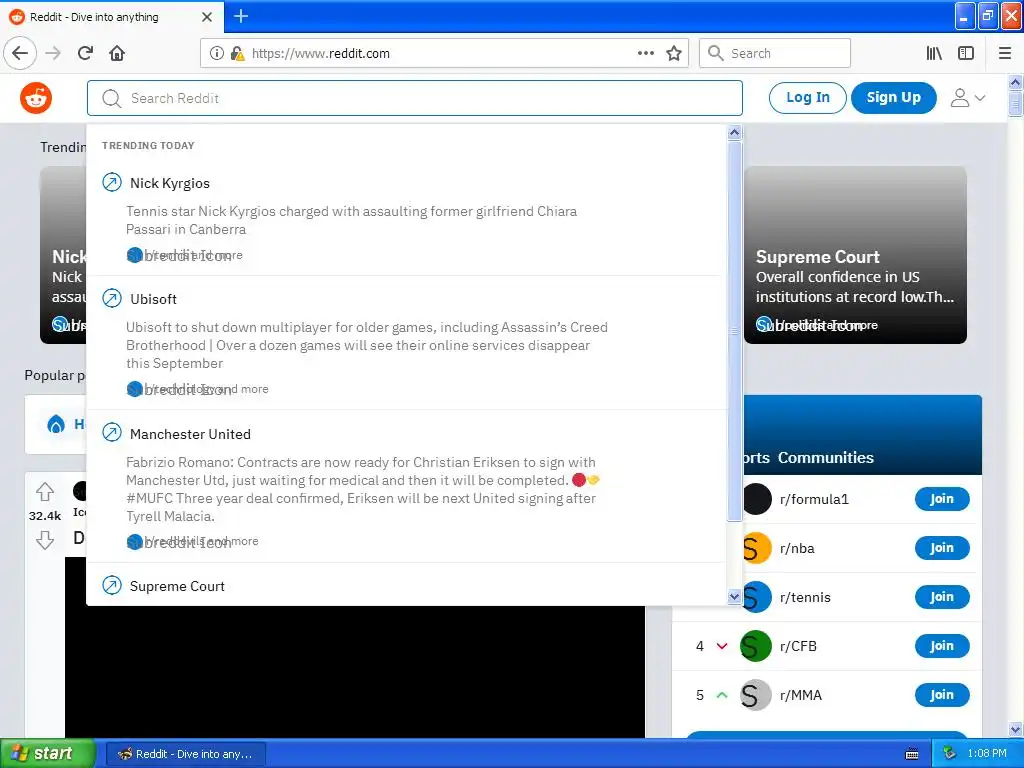Upvote the post showing 32.4k
The width and height of the screenshot is (1024, 768).
[x=45, y=491]
